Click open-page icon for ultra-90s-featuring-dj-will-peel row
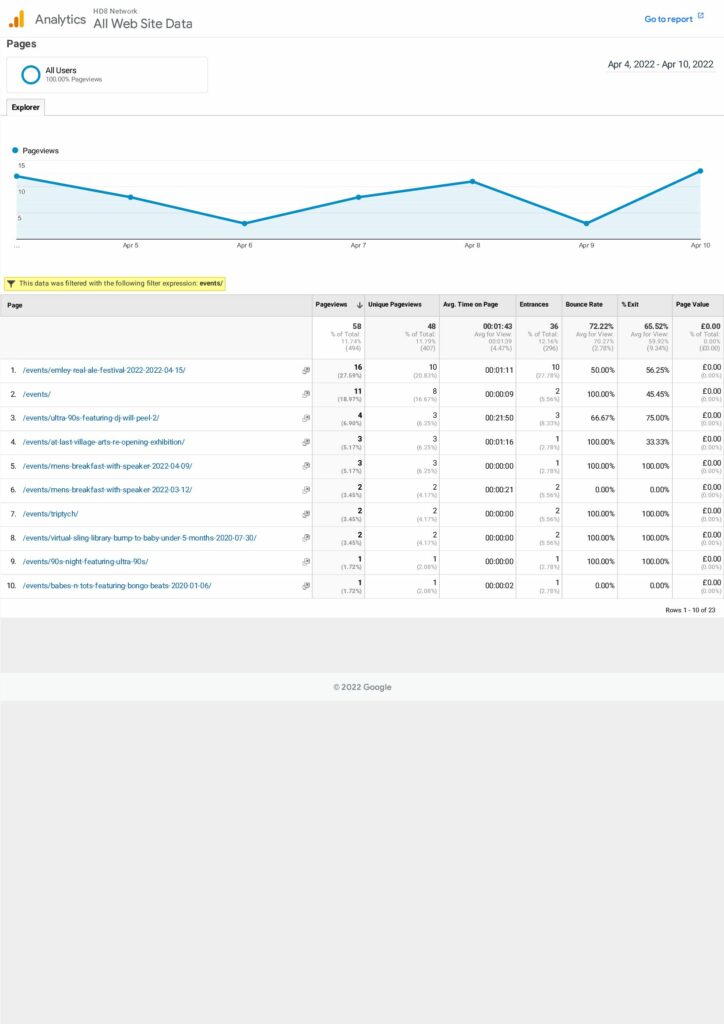Image resolution: width=724 pixels, height=1024 pixels. tap(306, 418)
